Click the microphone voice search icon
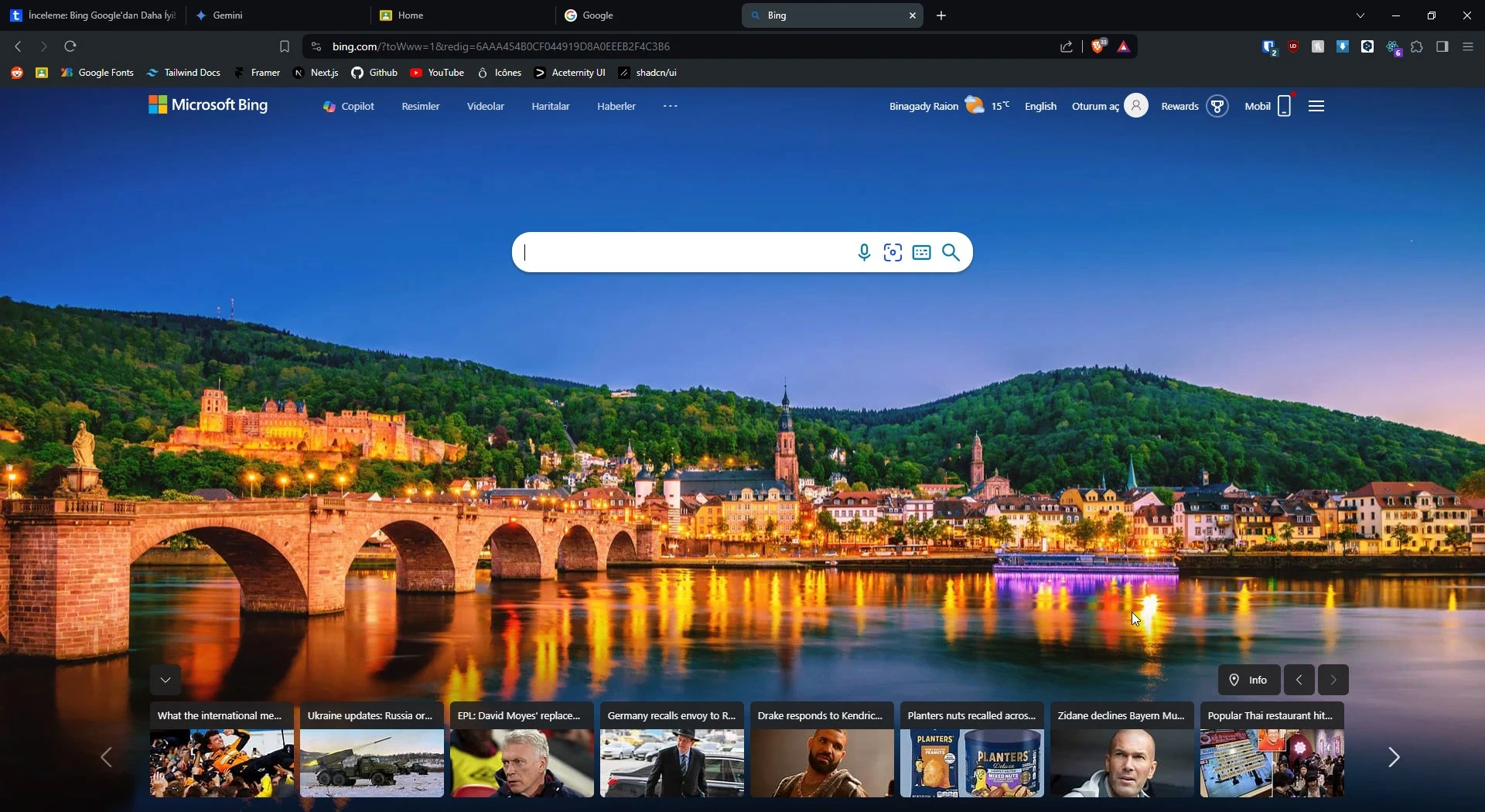 pos(864,253)
